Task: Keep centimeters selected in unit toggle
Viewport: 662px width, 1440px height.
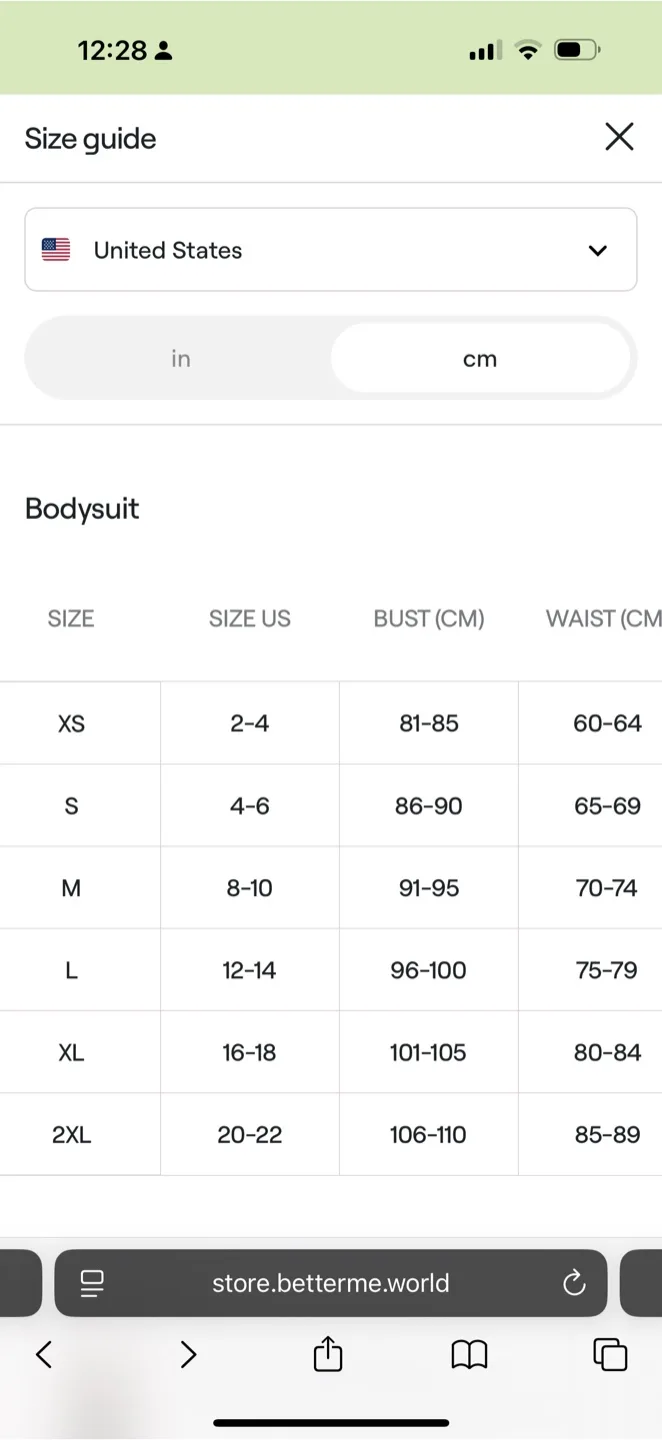Action: tap(480, 357)
